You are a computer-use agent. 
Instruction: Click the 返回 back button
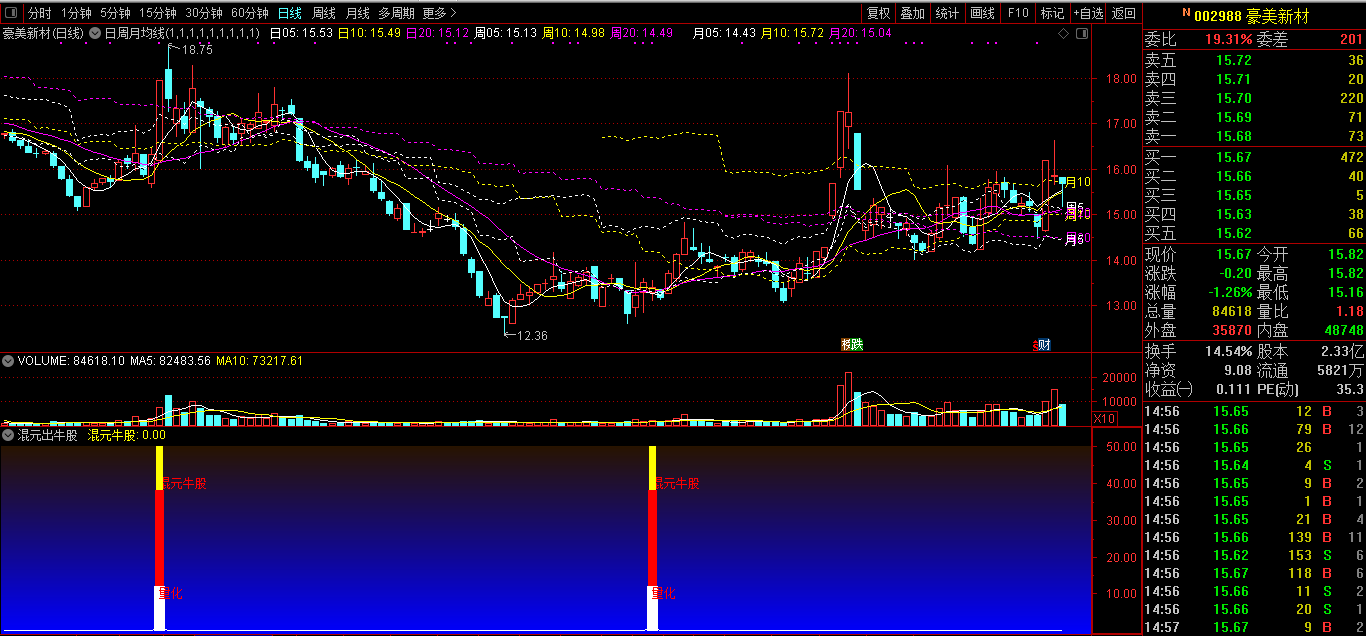coord(1124,13)
